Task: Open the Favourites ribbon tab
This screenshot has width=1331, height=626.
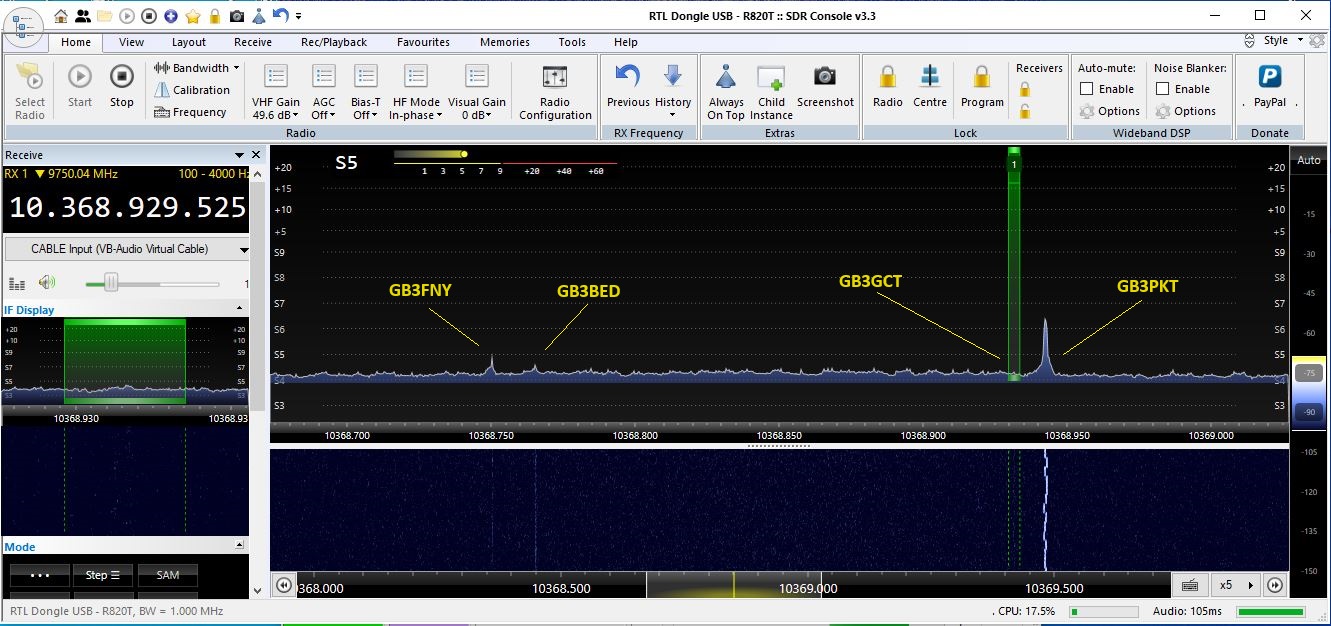Action: (x=423, y=42)
